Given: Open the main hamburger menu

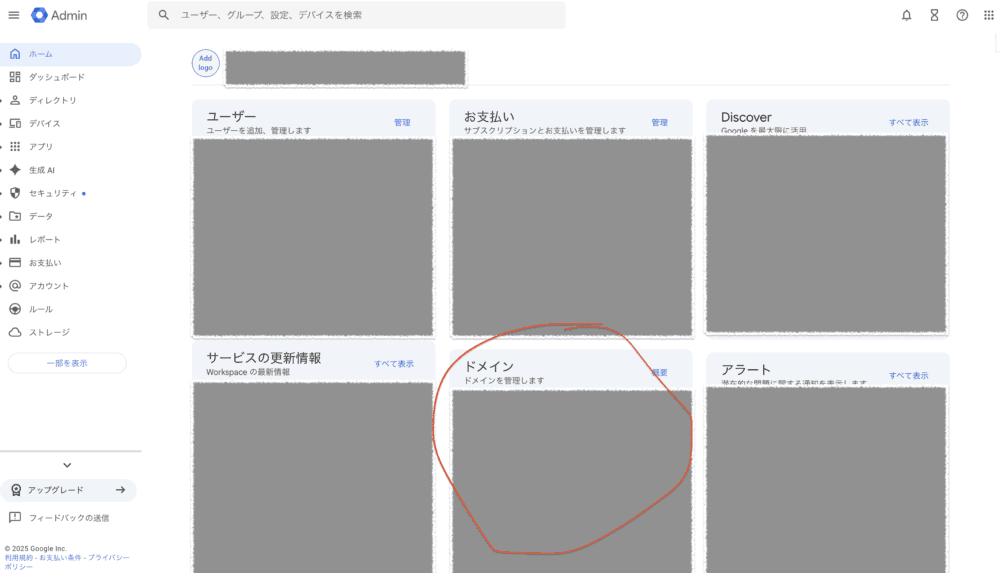Looking at the screenshot, I should coord(13,15).
